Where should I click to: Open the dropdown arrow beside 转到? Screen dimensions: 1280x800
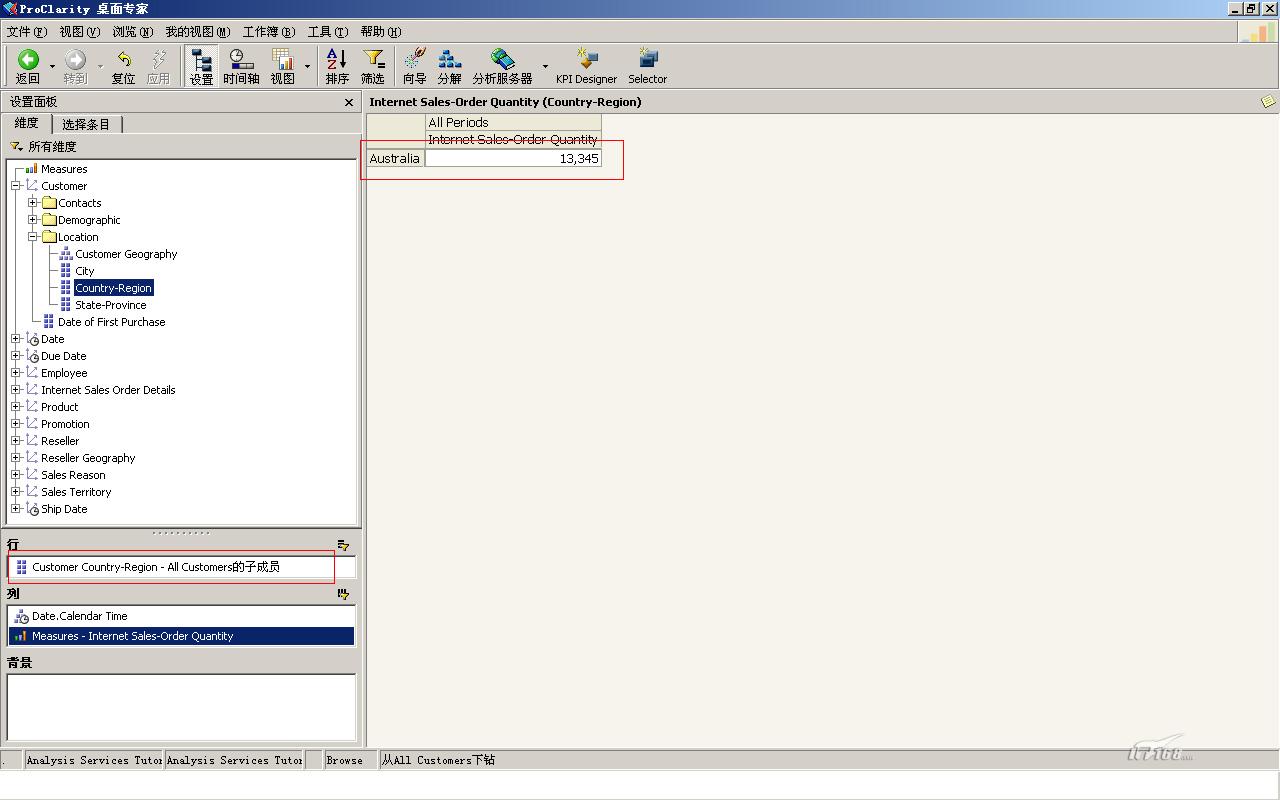click(100, 67)
